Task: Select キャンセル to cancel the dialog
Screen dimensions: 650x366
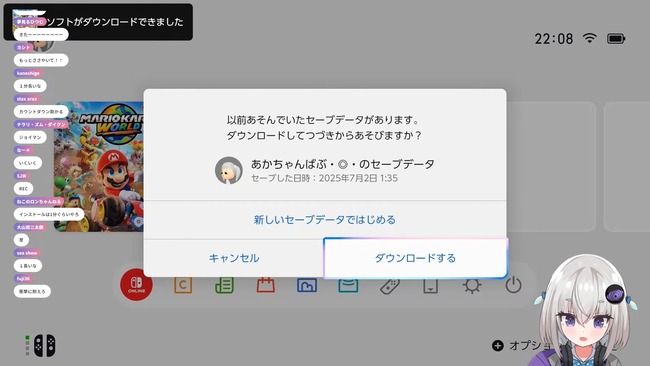Action: pyautogui.click(x=234, y=258)
